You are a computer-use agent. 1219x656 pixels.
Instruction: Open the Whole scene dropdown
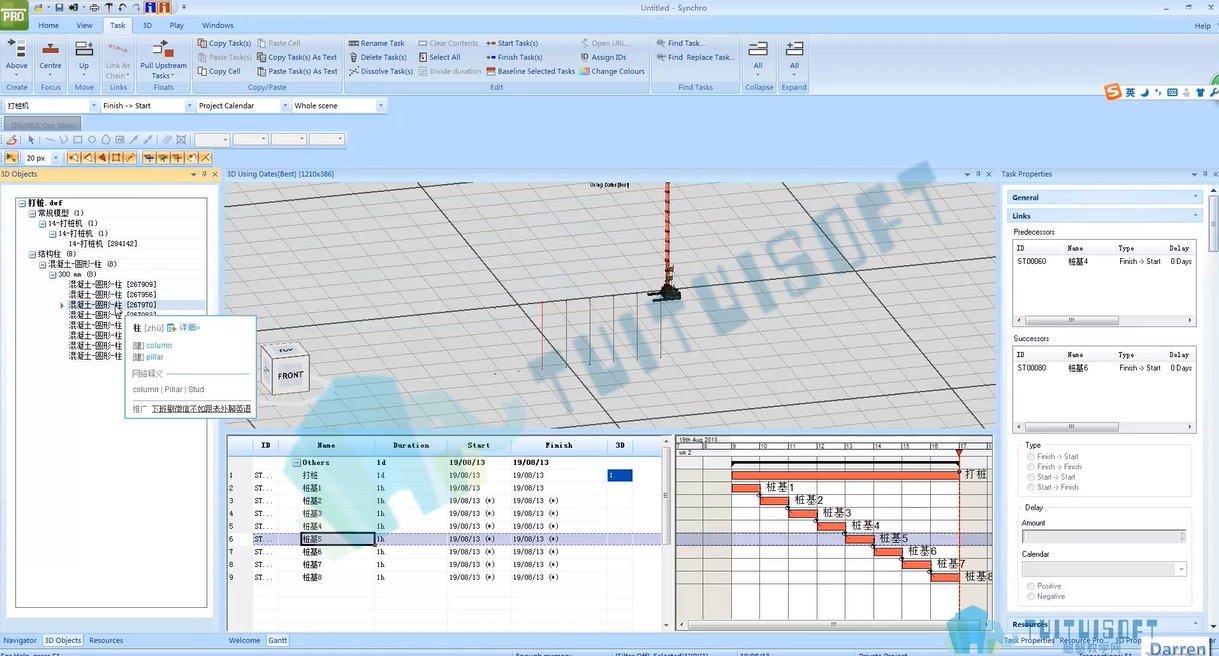pyautogui.click(x=381, y=106)
